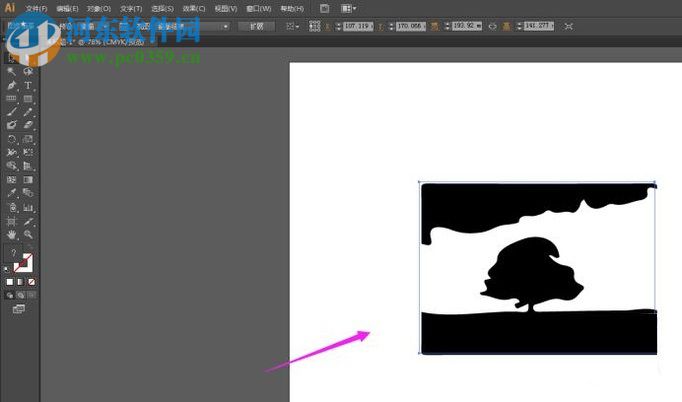Set fill to None in toolbox
682x402 pixels.
click(31, 282)
